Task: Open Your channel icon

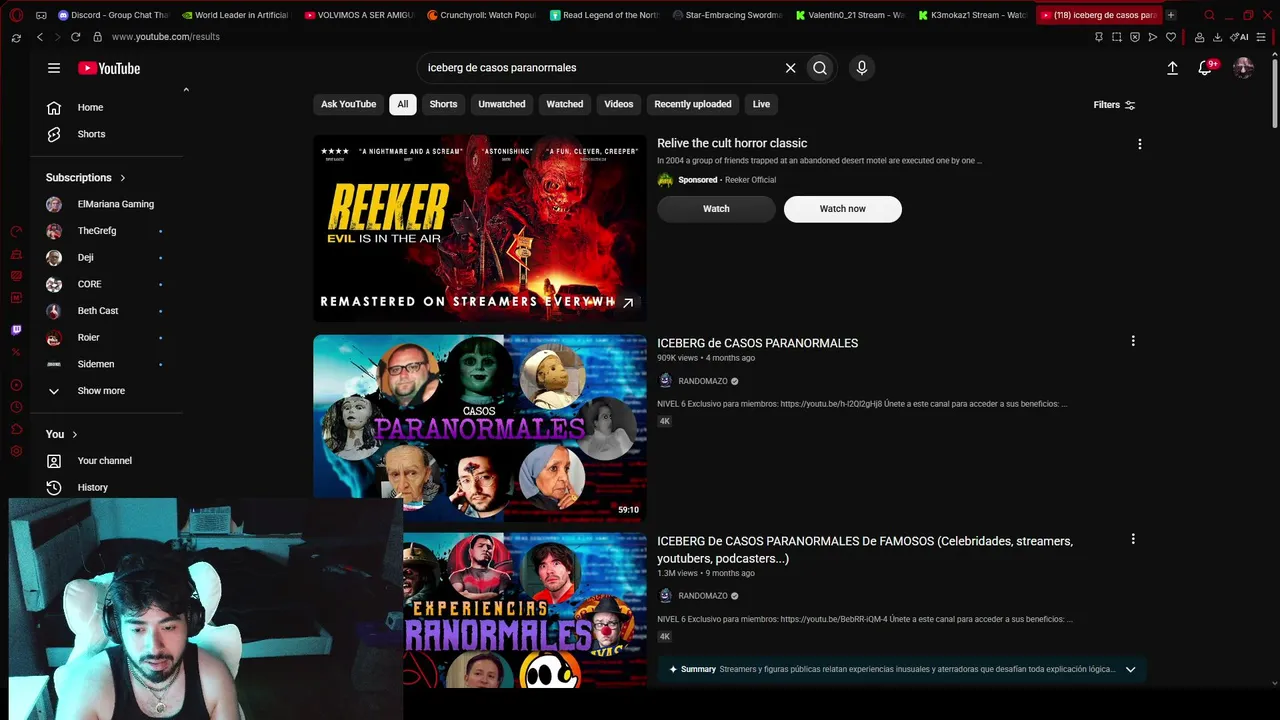Action: click(x=54, y=461)
